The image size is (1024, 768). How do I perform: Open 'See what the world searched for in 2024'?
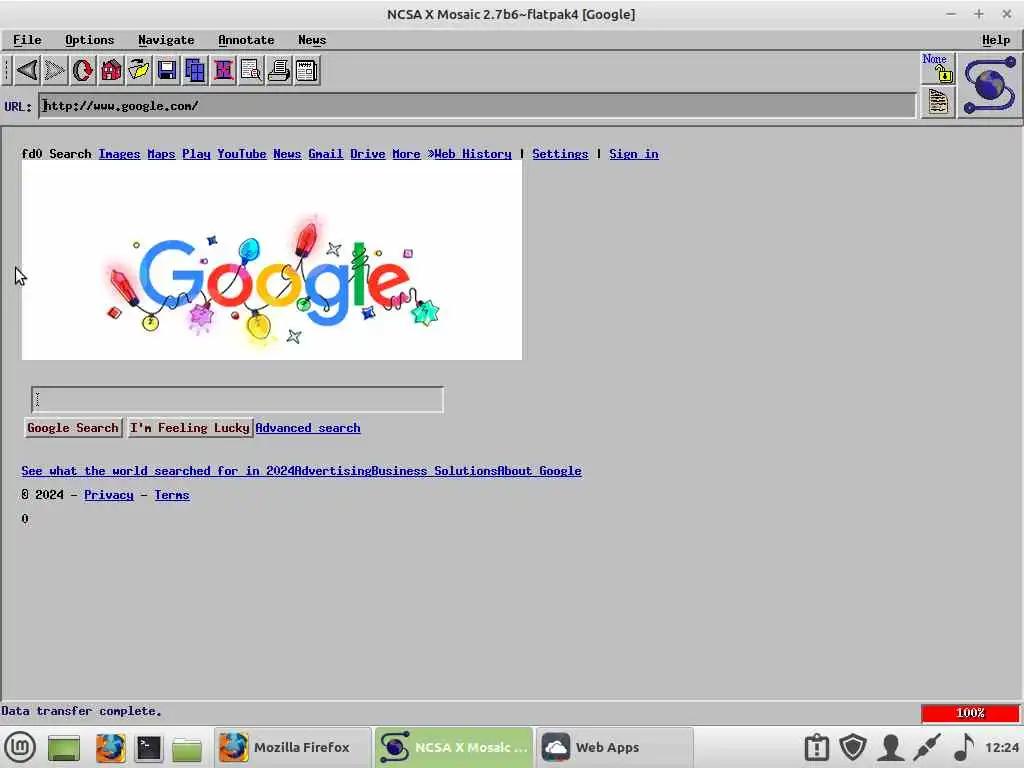pos(158,471)
